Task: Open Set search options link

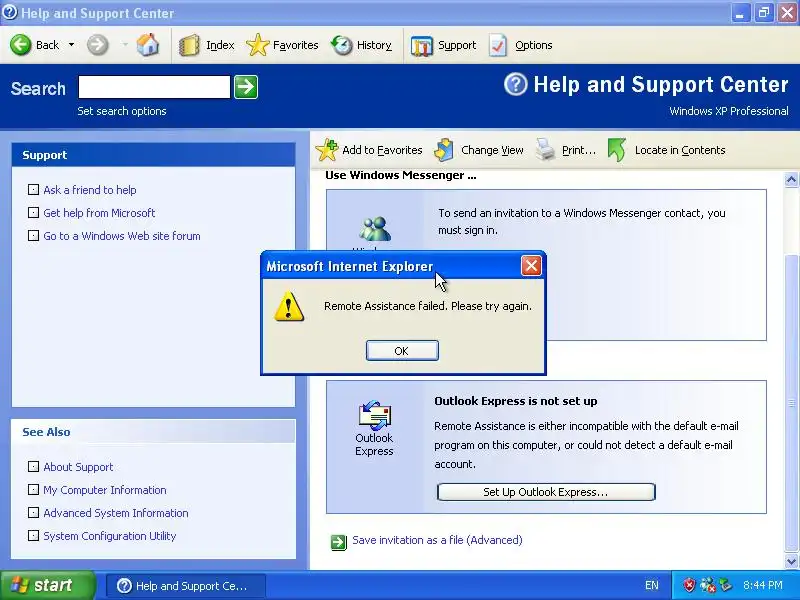Action: tap(122, 111)
